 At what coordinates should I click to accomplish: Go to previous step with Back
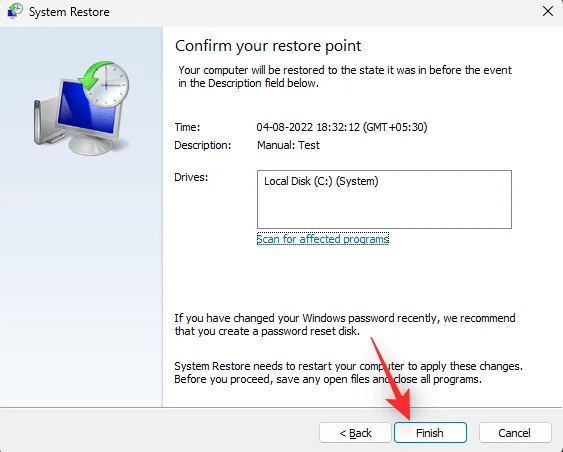pos(355,433)
